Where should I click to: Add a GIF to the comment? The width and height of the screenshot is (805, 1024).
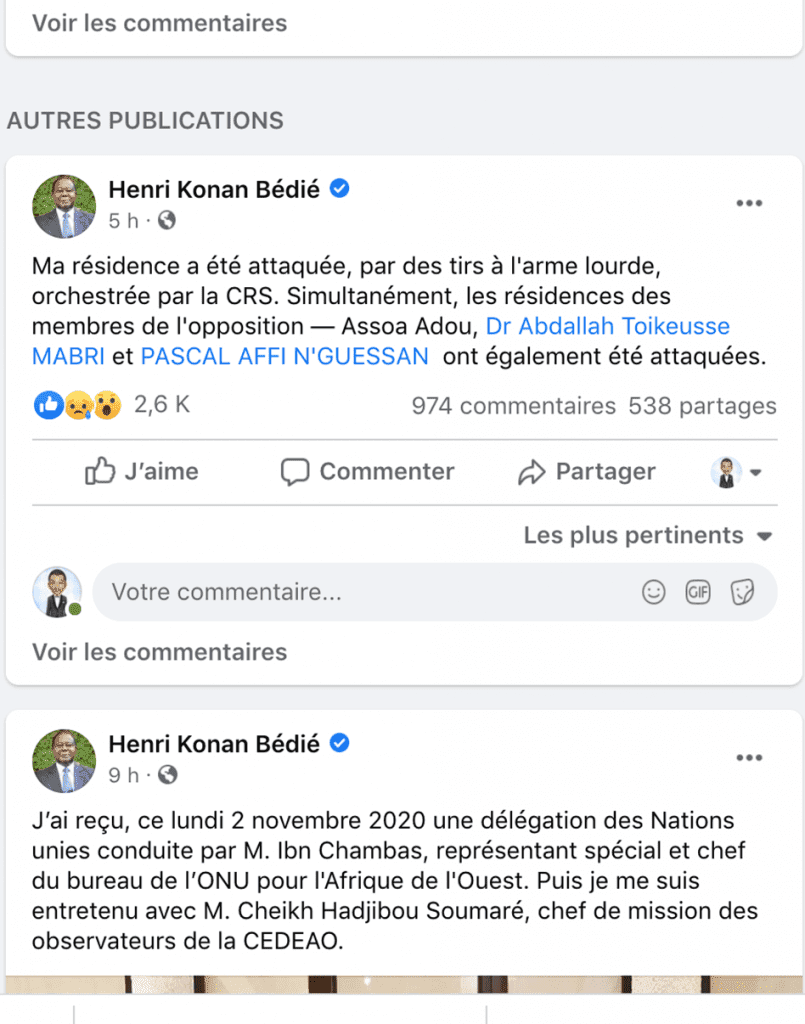tap(697, 592)
